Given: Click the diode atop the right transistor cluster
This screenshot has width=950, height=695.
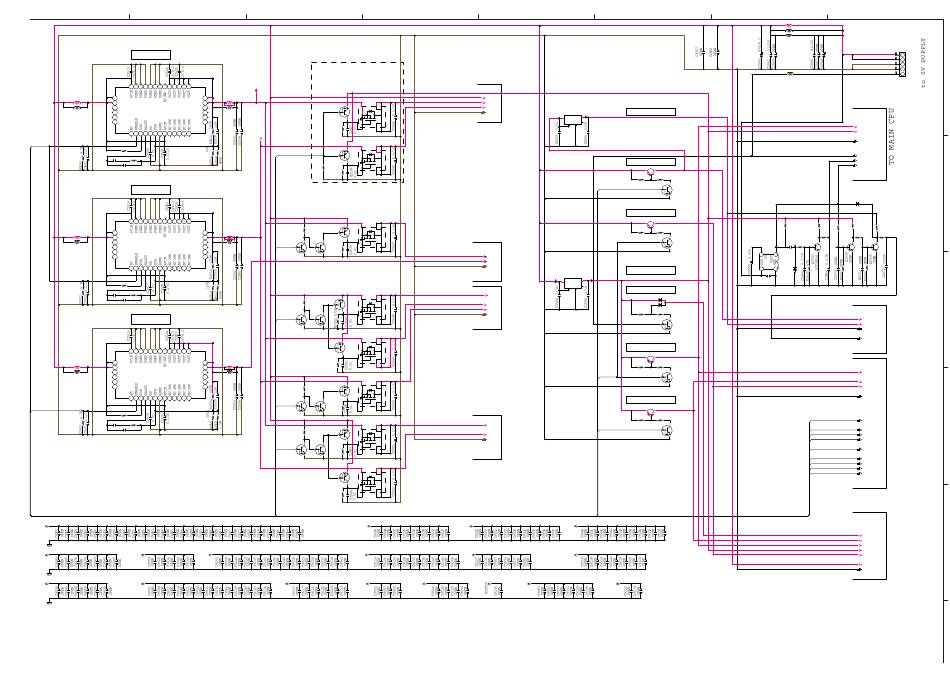Looking at the screenshot, I should coord(858,204).
